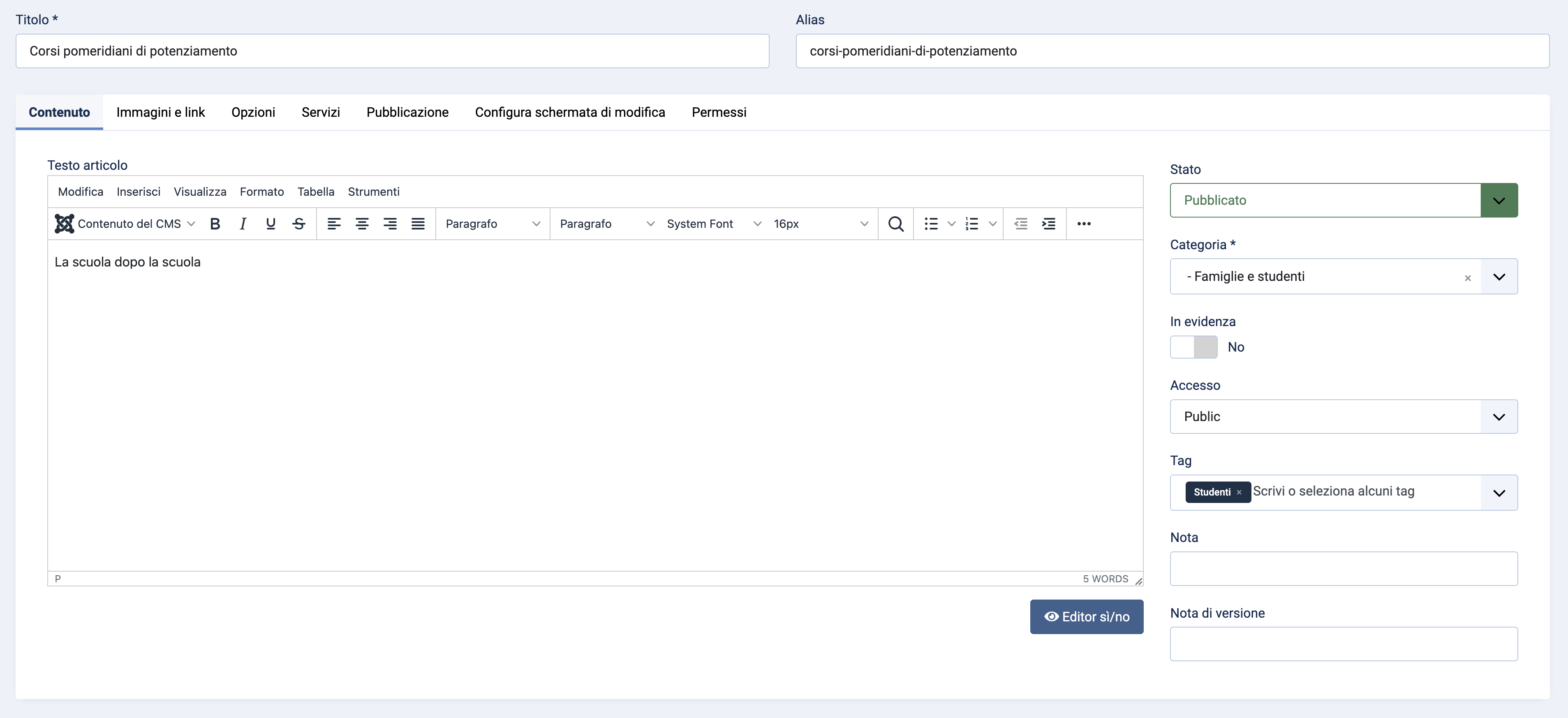Open the Visualizza editor menu

click(200, 192)
